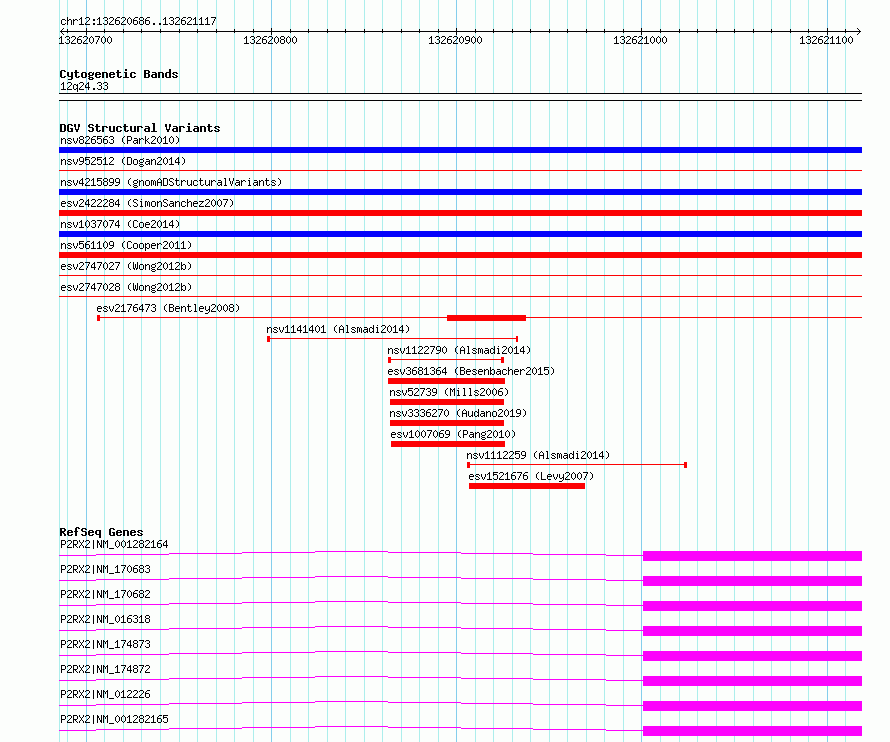
Task: Click the blue bar under nsv826563
Action: pyautogui.click(x=460, y=150)
